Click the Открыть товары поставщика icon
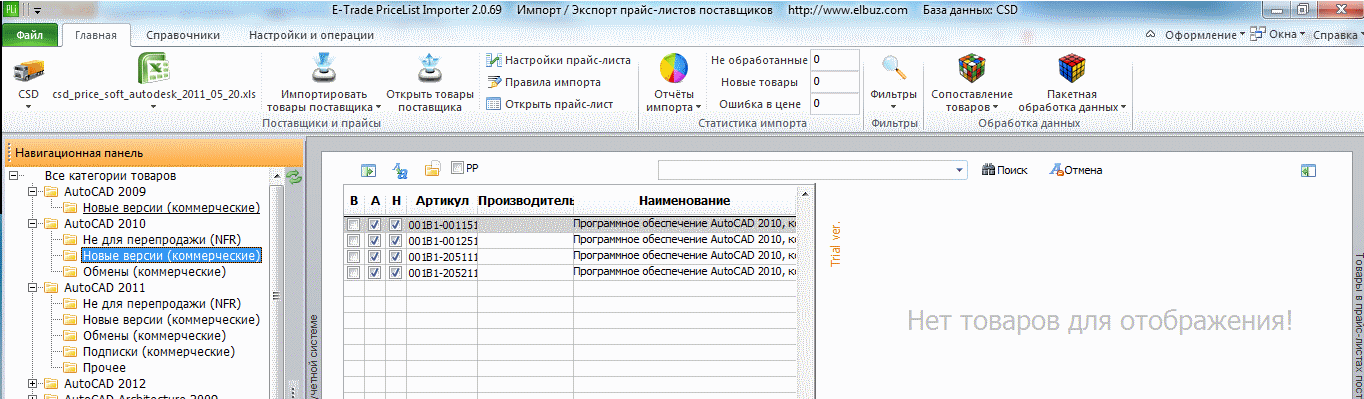 tap(429, 68)
